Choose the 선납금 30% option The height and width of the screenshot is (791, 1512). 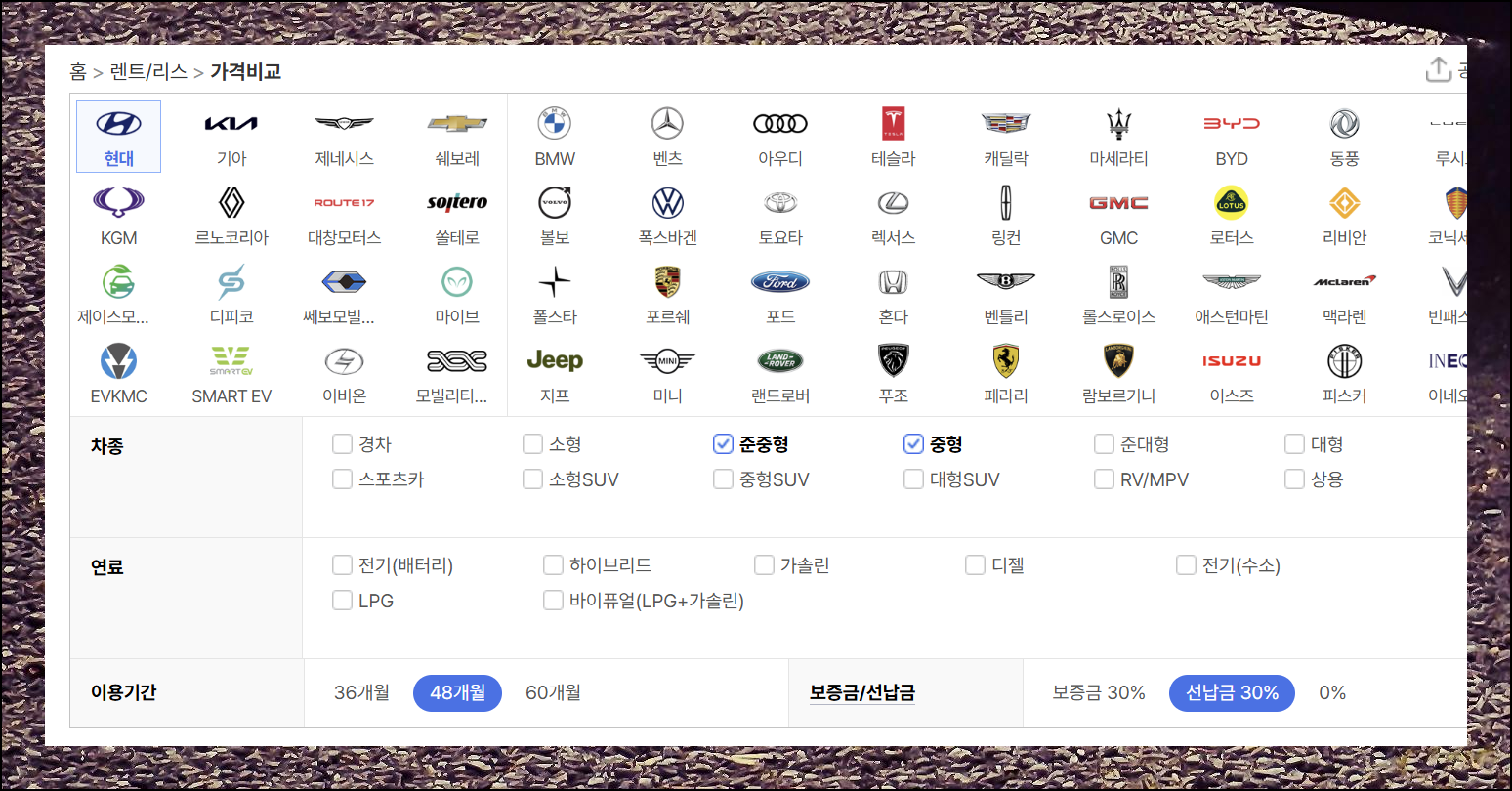(1232, 692)
